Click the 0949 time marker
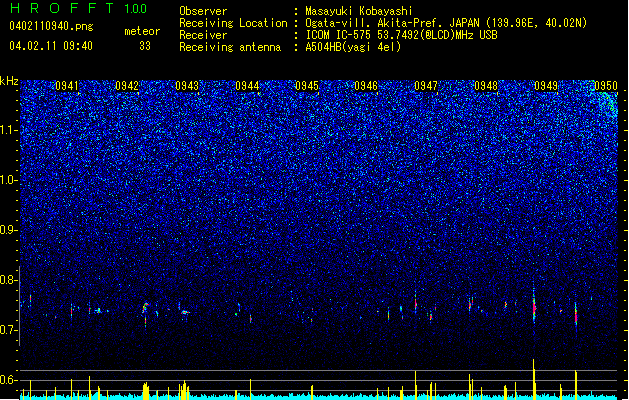The height and width of the screenshot is (400, 629). coord(546,86)
